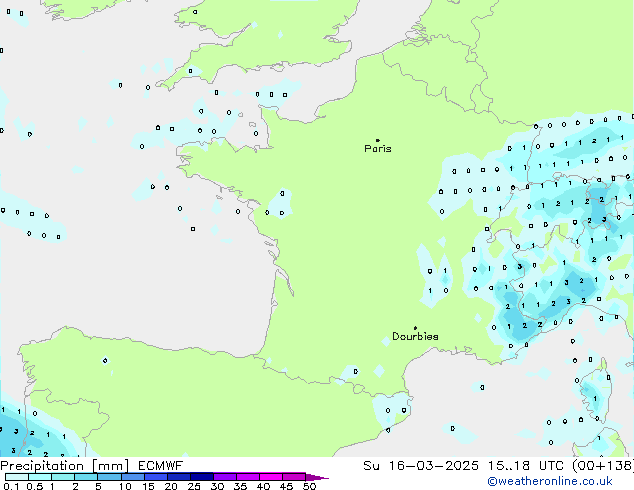This screenshot has height=490, width=634.
Task: Click the '40' legend value
Action: click(263, 486)
